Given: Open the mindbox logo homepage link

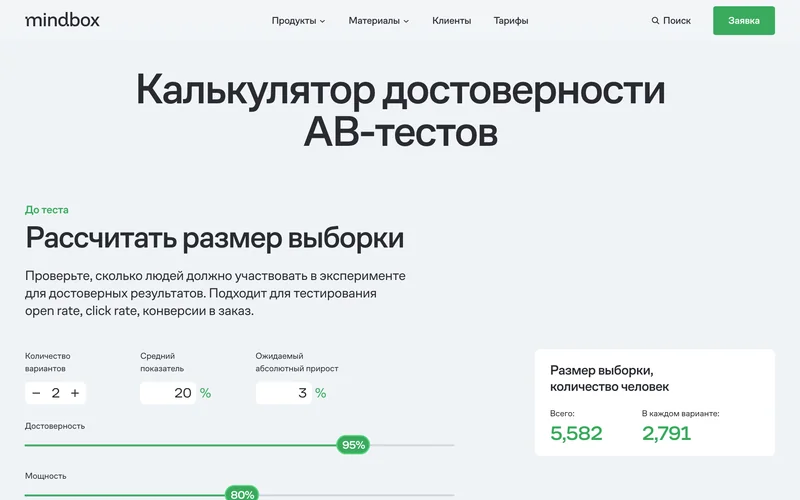Looking at the screenshot, I should click(62, 20).
